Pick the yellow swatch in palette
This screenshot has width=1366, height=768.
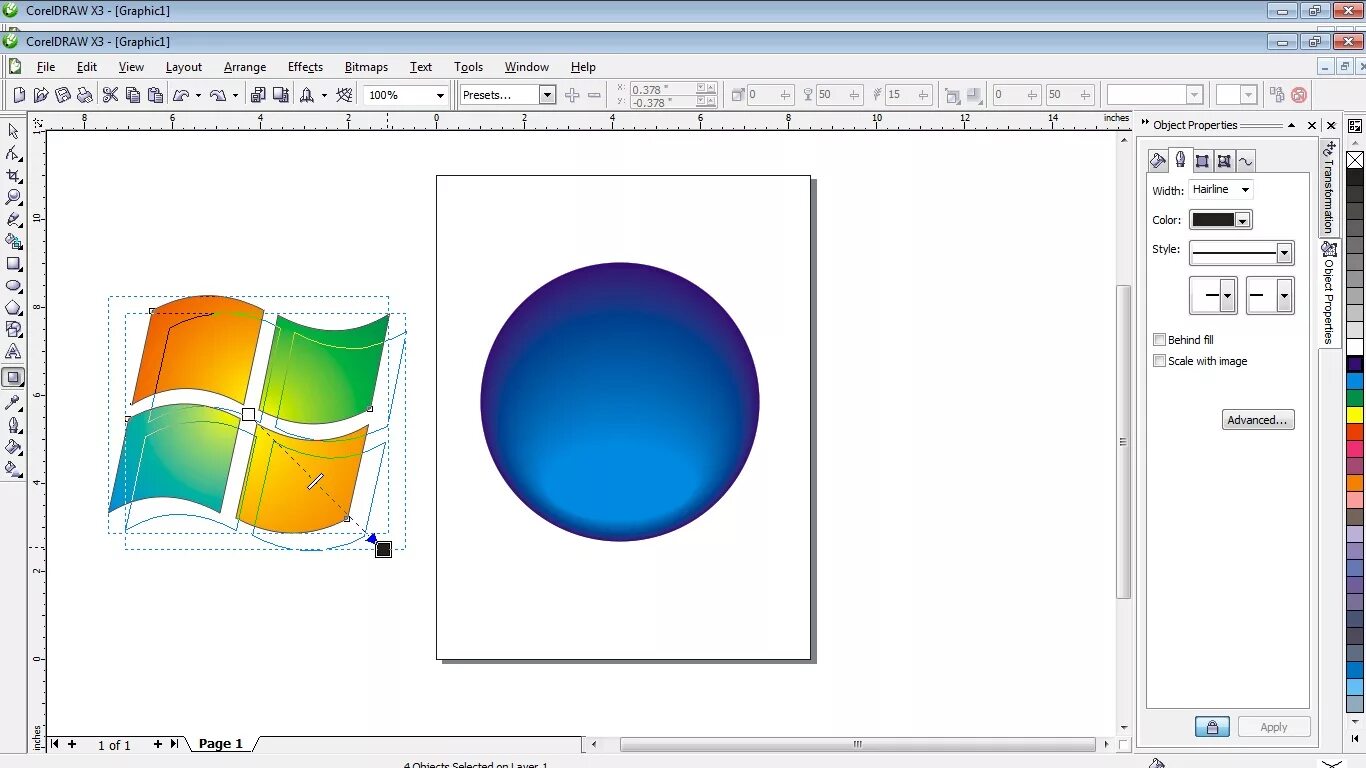(x=1355, y=415)
